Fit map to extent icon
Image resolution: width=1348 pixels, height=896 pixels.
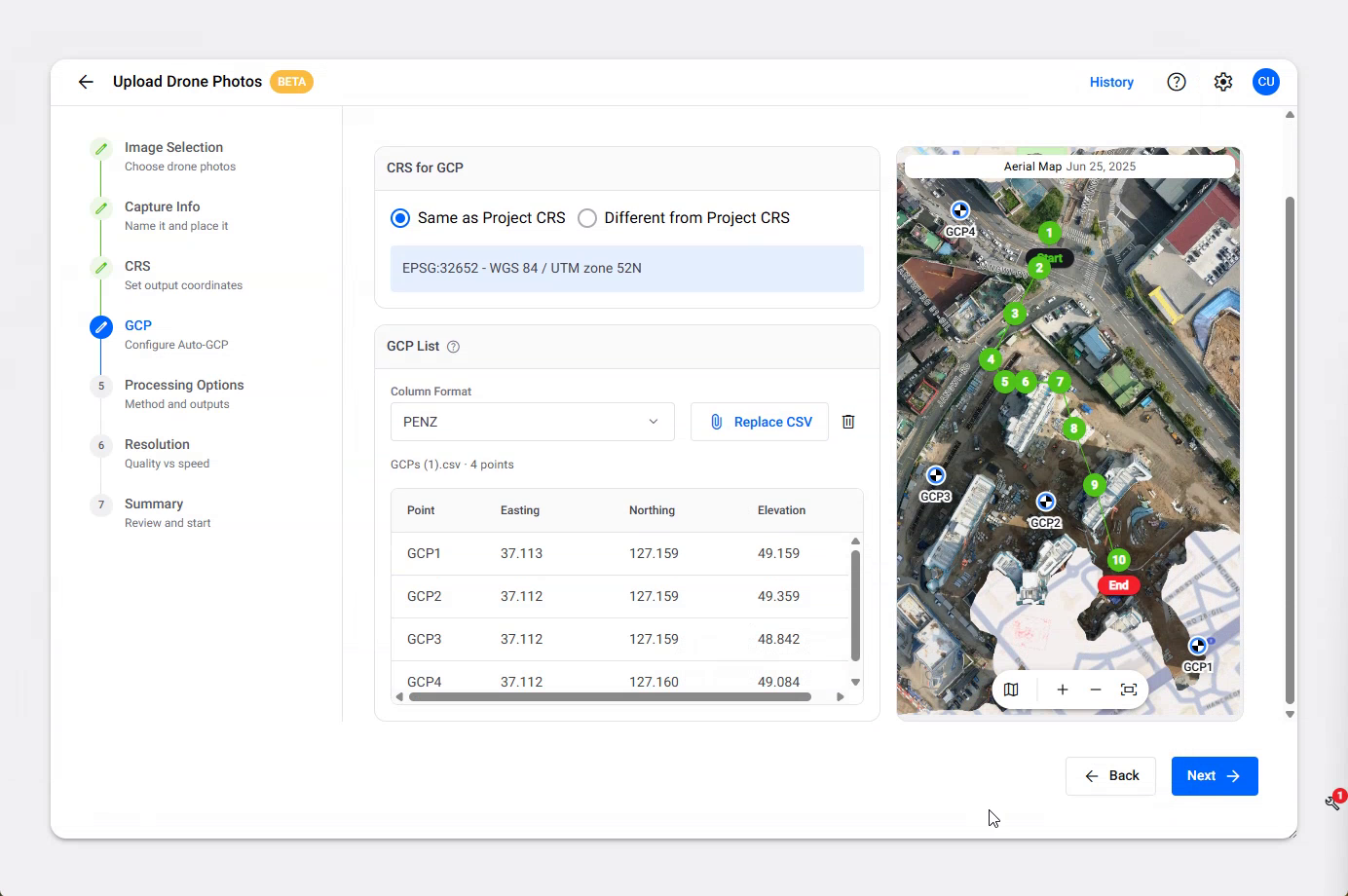1129,690
